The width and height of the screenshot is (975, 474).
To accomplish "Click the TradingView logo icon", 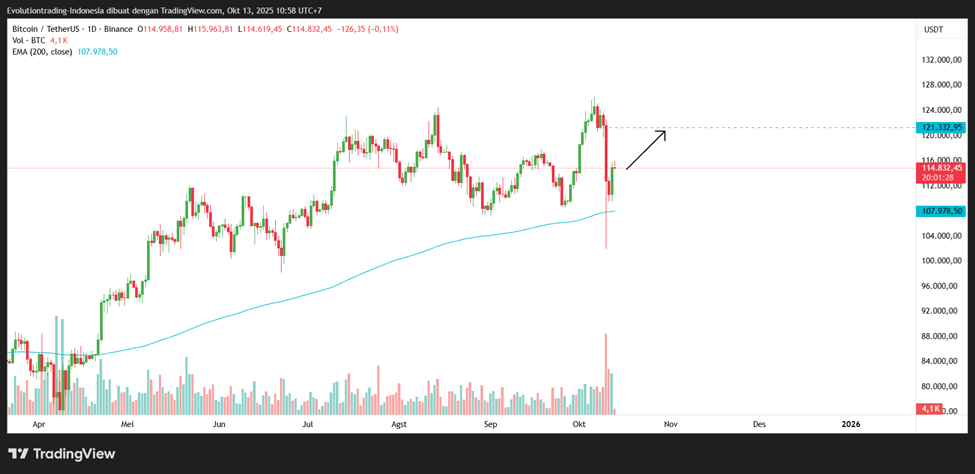I will coord(18,454).
